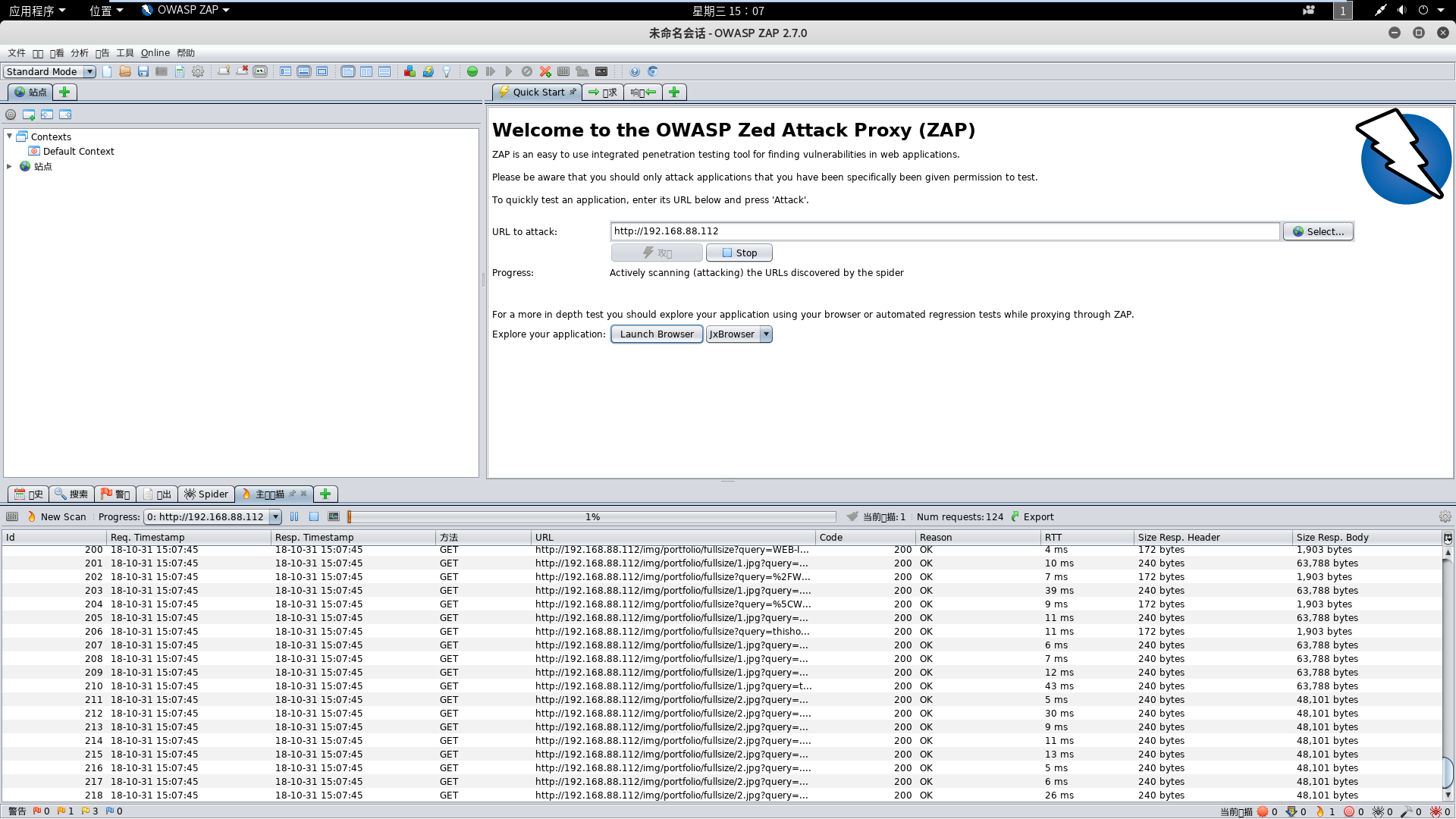Click the Open Session folder icon

tap(125, 71)
